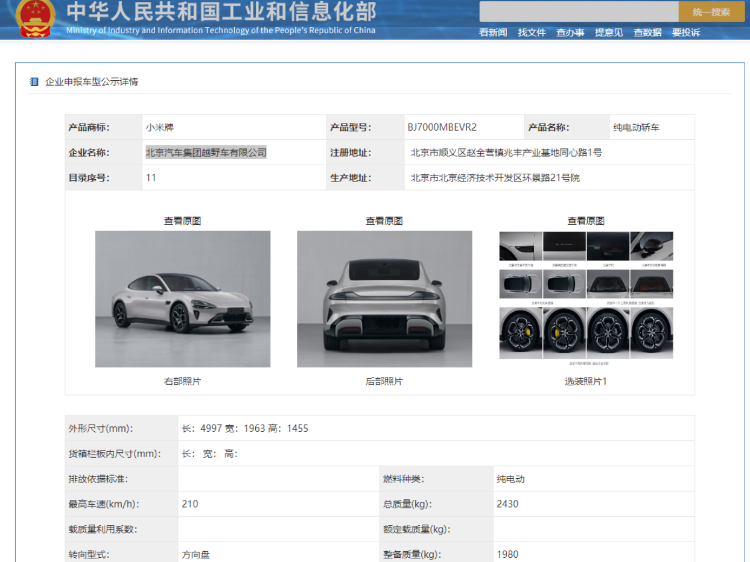Select the 提意见 navigation item
750x562 pixels.
[608, 33]
